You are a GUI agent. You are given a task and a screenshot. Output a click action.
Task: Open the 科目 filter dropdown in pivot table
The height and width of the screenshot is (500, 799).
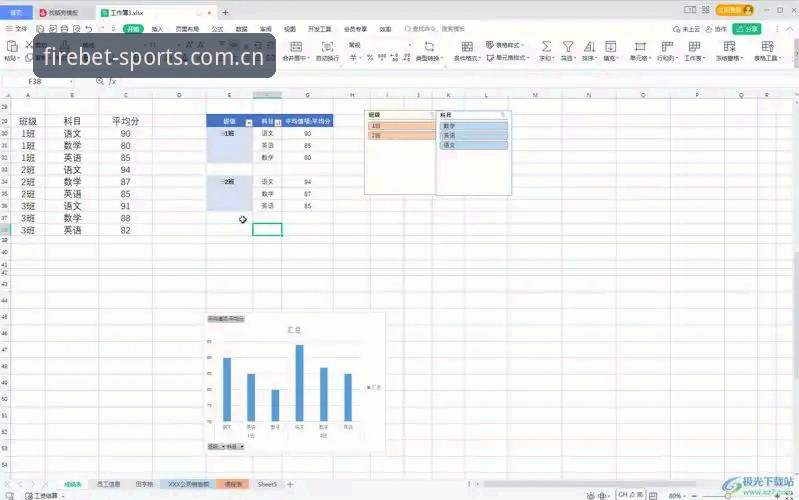pyautogui.click(x=278, y=122)
